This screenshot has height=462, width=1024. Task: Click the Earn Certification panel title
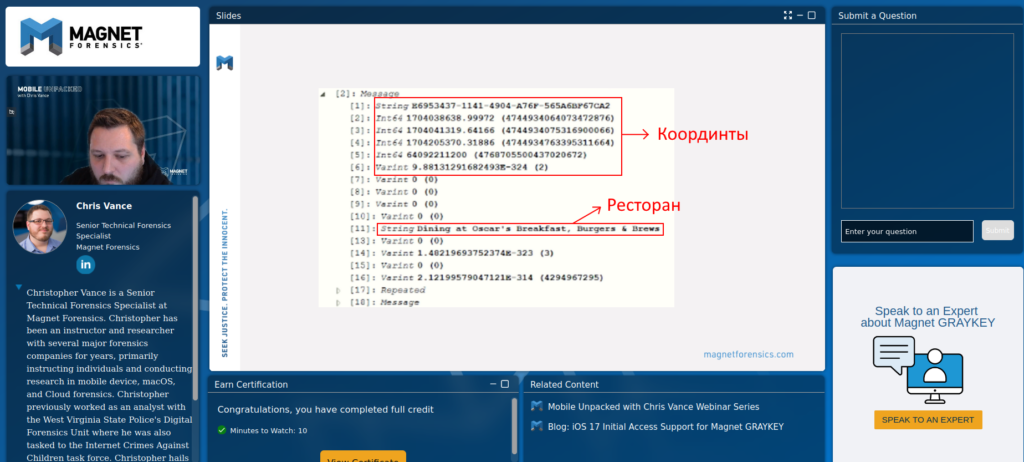(x=251, y=384)
